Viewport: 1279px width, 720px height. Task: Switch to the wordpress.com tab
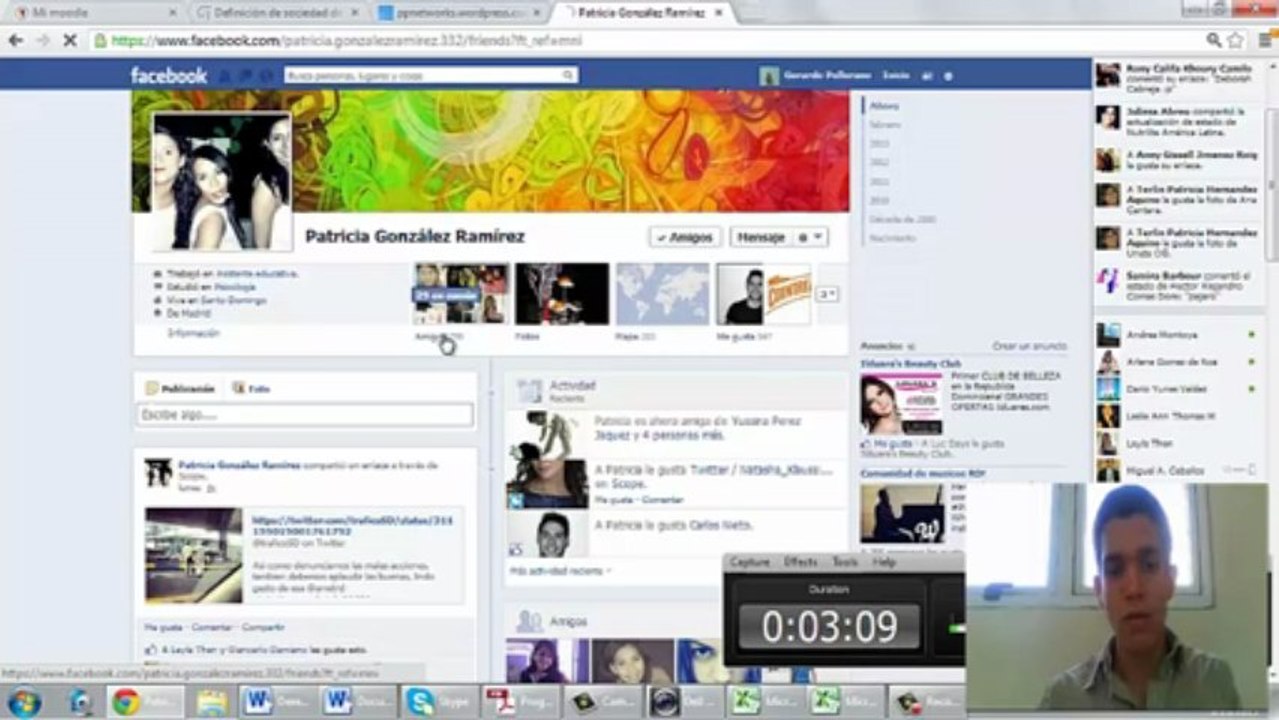tap(460, 13)
